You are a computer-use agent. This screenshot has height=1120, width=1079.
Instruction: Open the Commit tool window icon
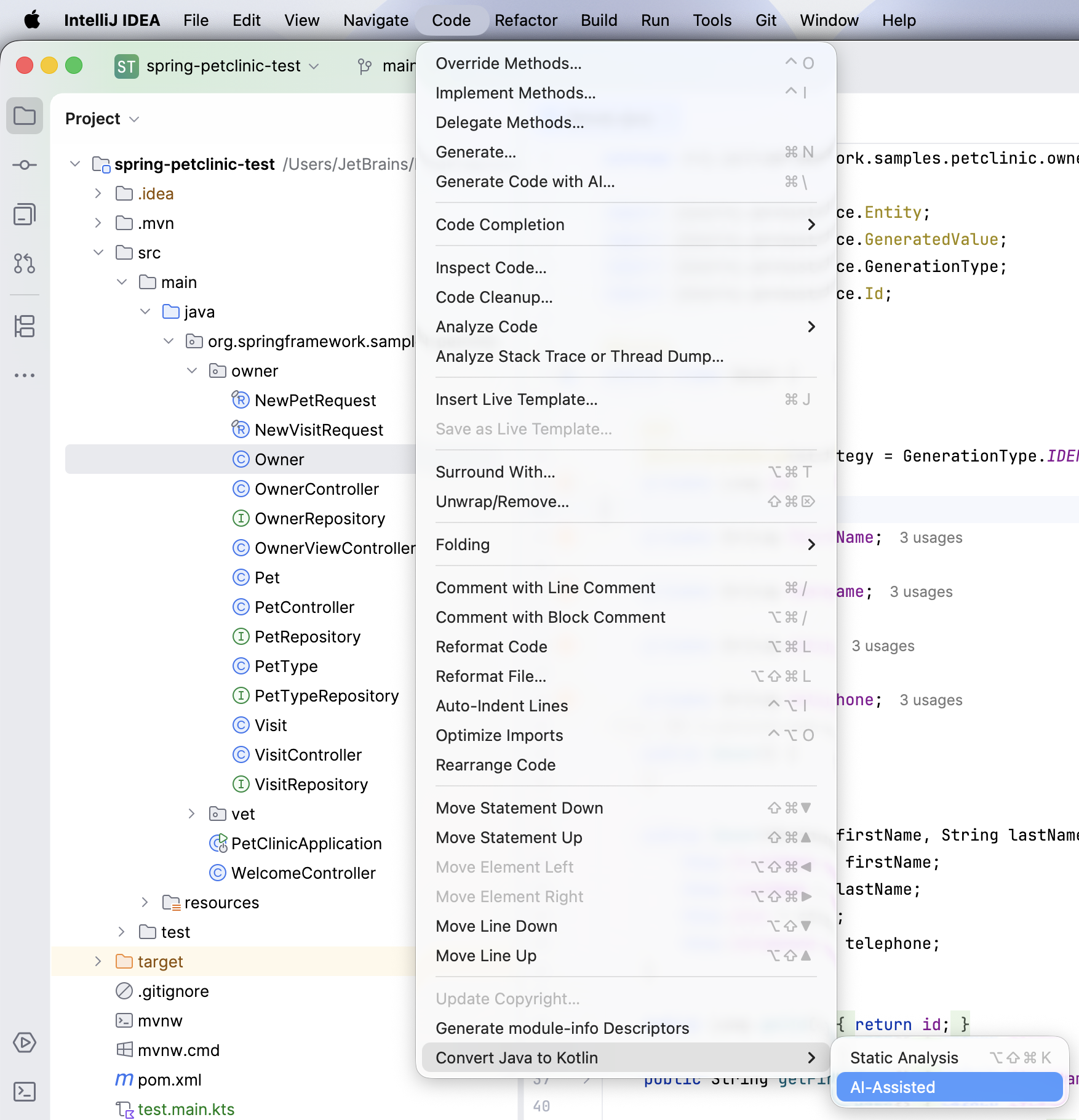click(25, 165)
